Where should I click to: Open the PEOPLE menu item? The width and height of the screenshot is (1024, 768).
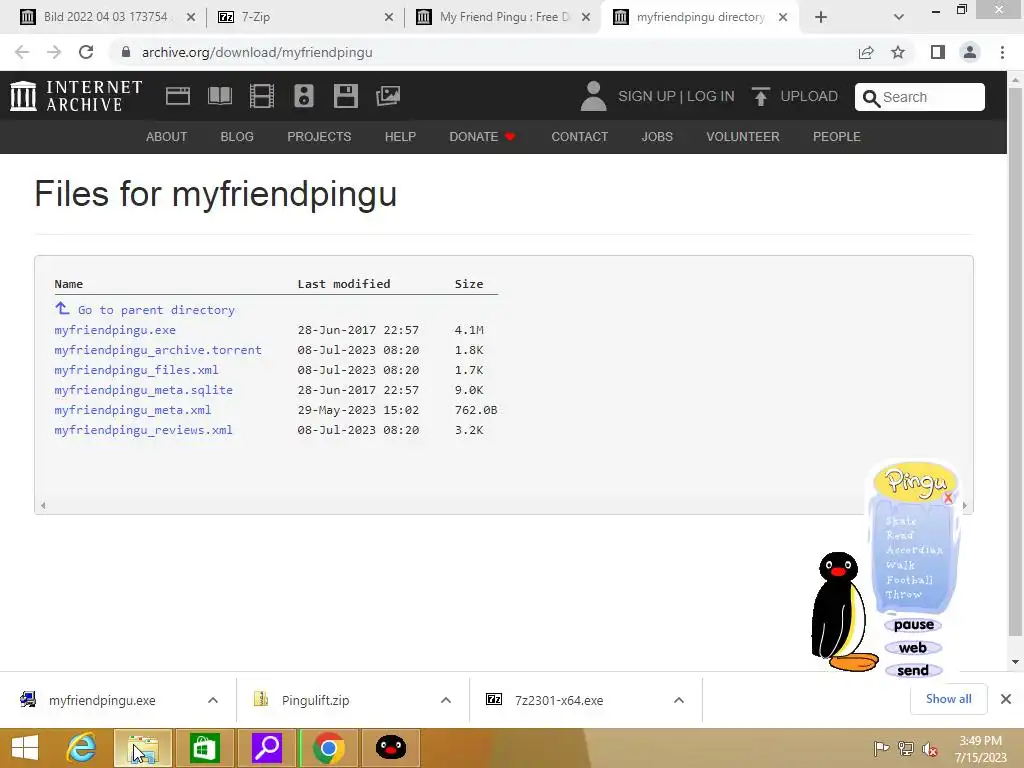tap(837, 136)
